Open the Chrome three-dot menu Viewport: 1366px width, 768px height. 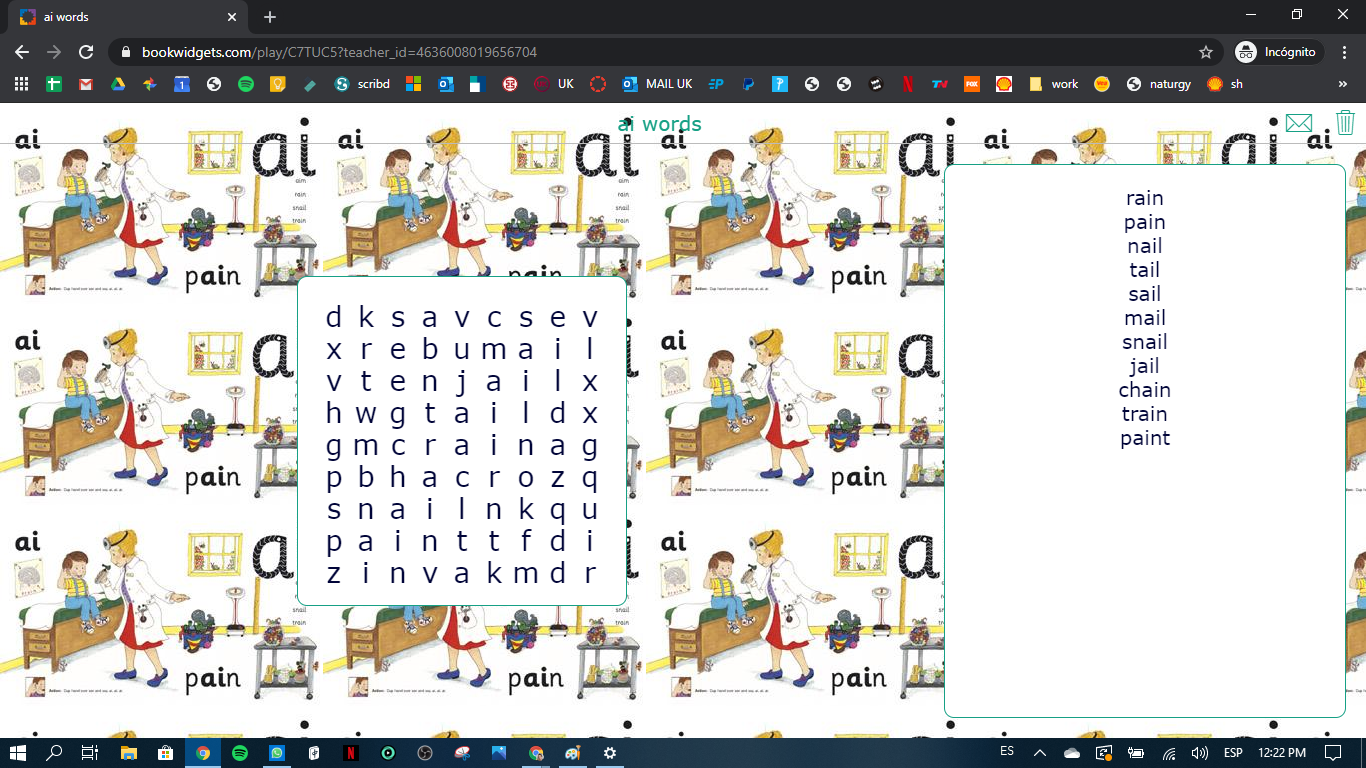point(1344,52)
